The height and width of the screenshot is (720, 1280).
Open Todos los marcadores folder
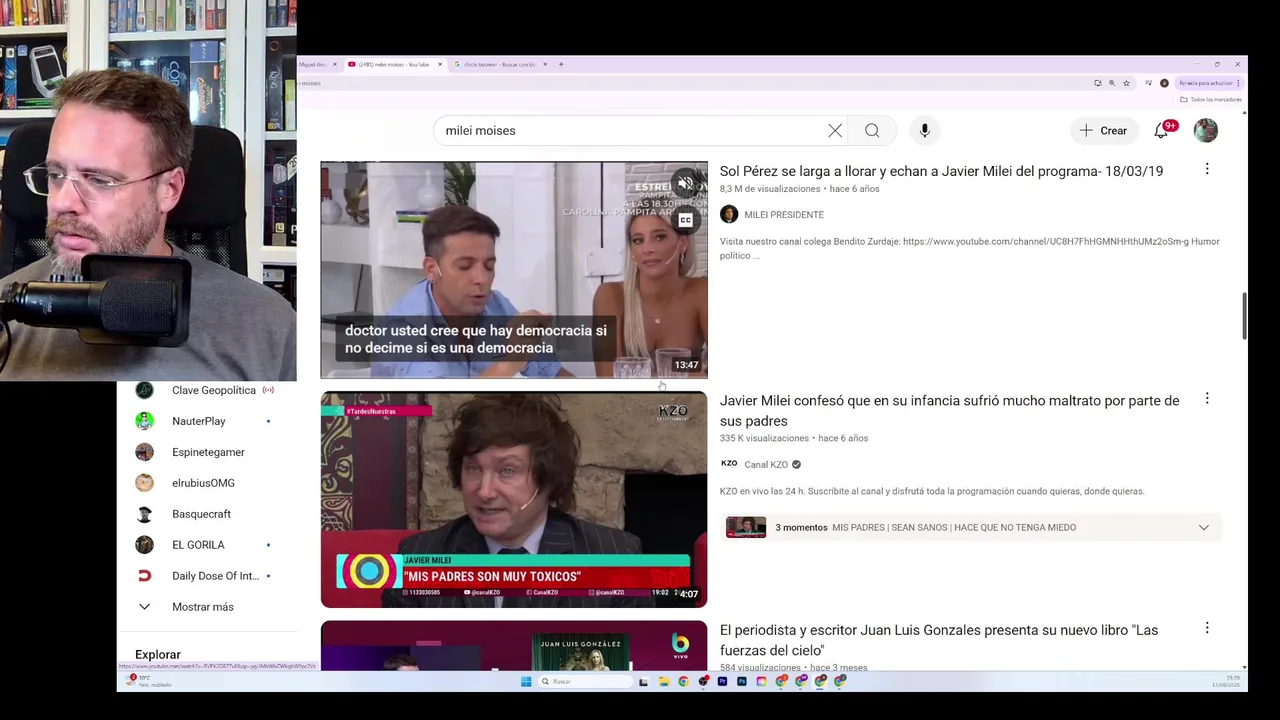(1211, 99)
